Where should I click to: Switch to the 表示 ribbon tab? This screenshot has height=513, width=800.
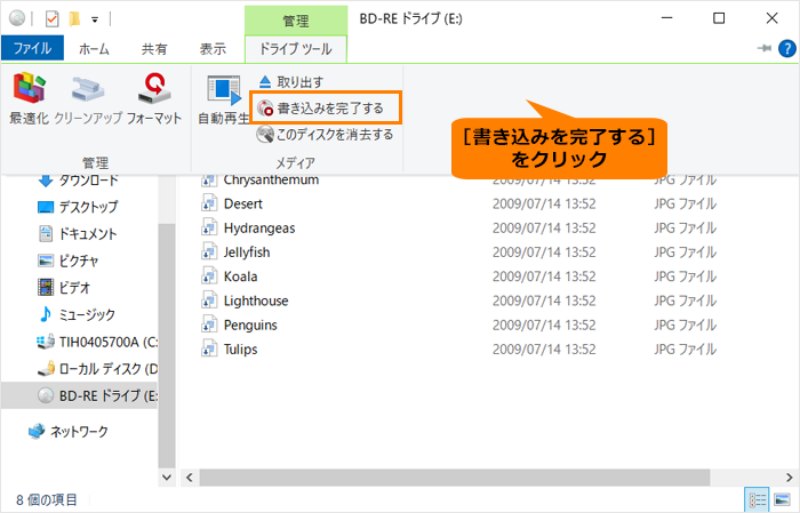coord(212,49)
